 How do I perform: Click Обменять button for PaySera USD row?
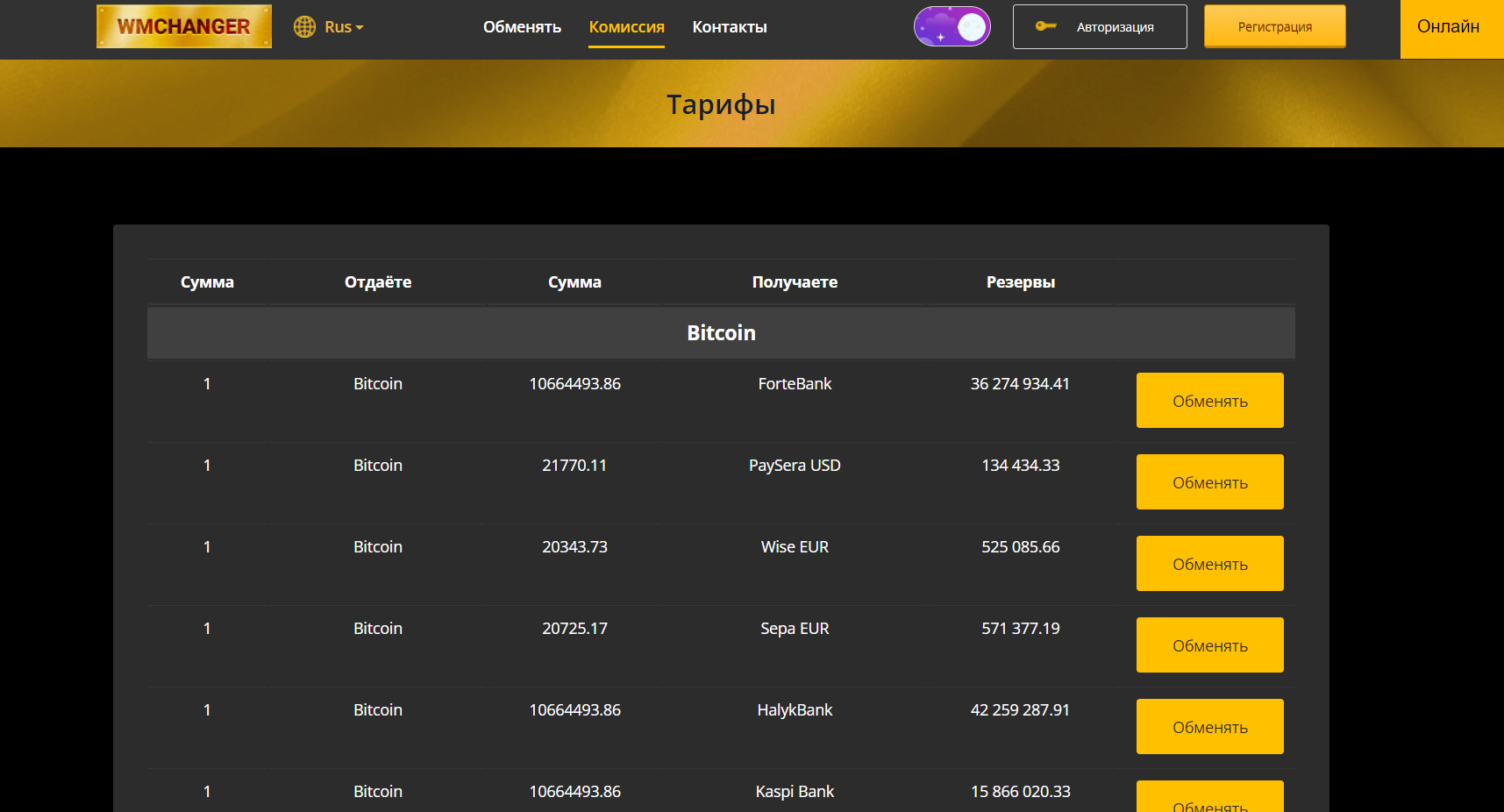pos(1209,482)
